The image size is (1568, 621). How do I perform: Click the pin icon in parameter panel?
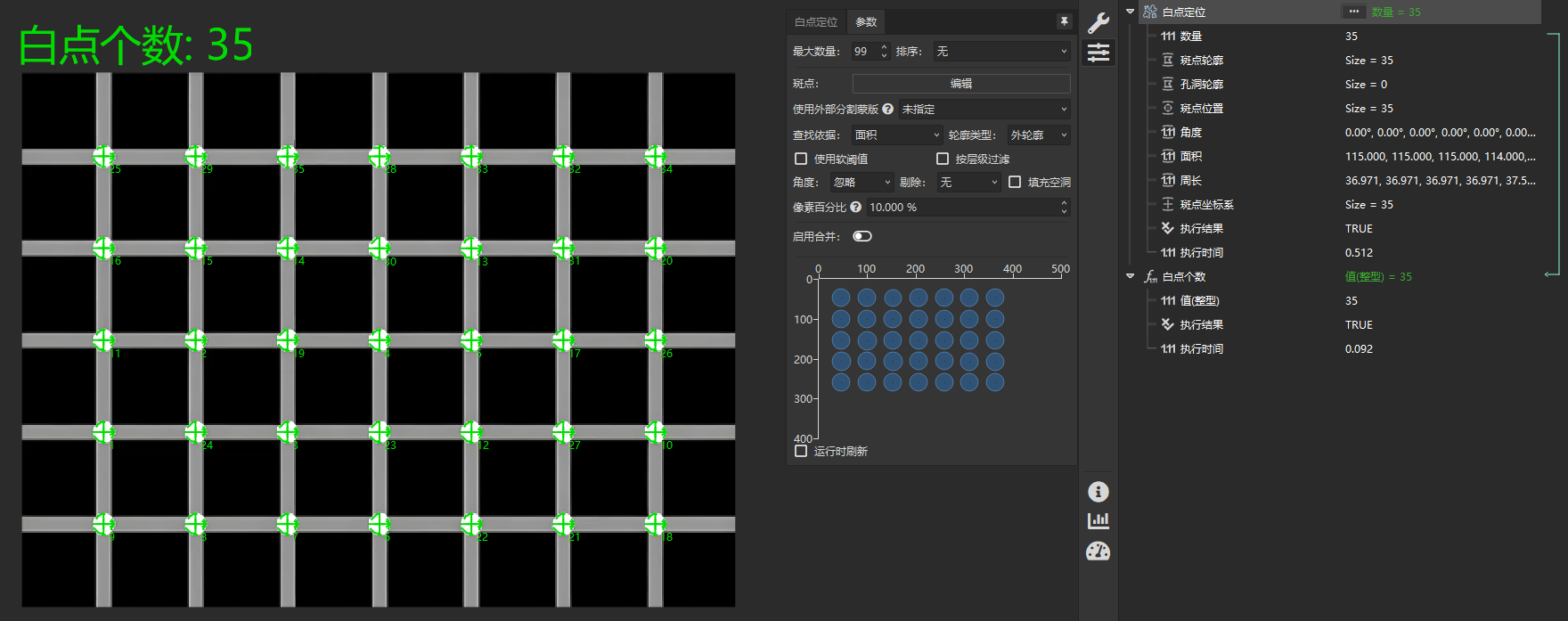pos(1064,21)
